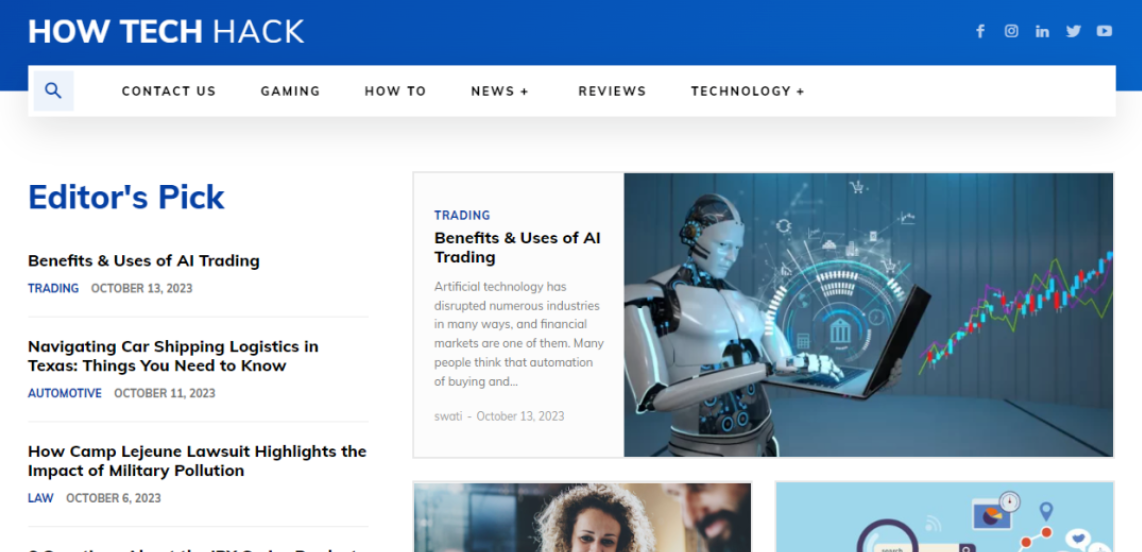Open the Facebook social icon
Screen dimensions: 1142x552
tap(980, 31)
